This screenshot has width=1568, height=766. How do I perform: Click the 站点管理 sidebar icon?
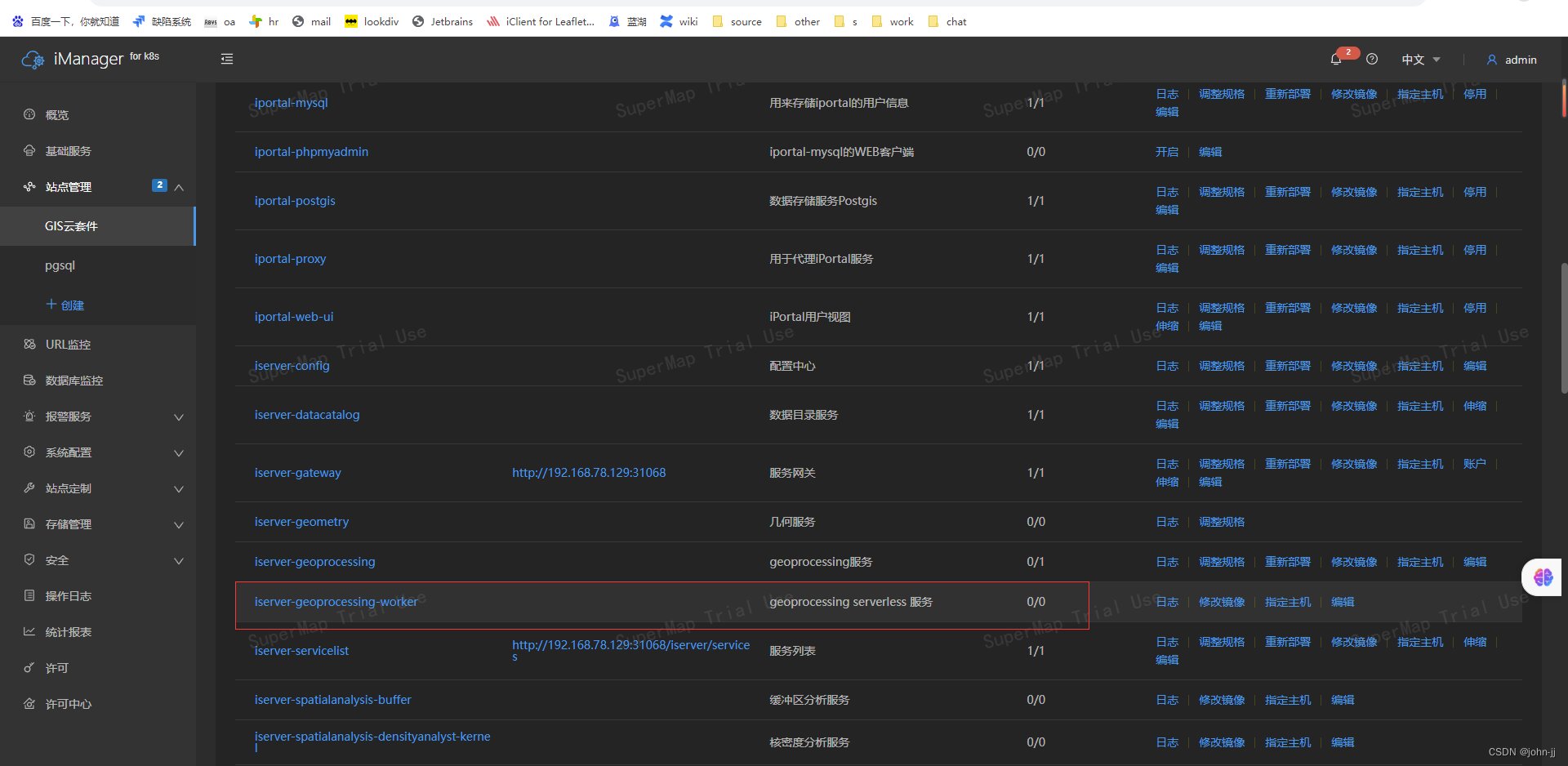pyautogui.click(x=29, y=186)
